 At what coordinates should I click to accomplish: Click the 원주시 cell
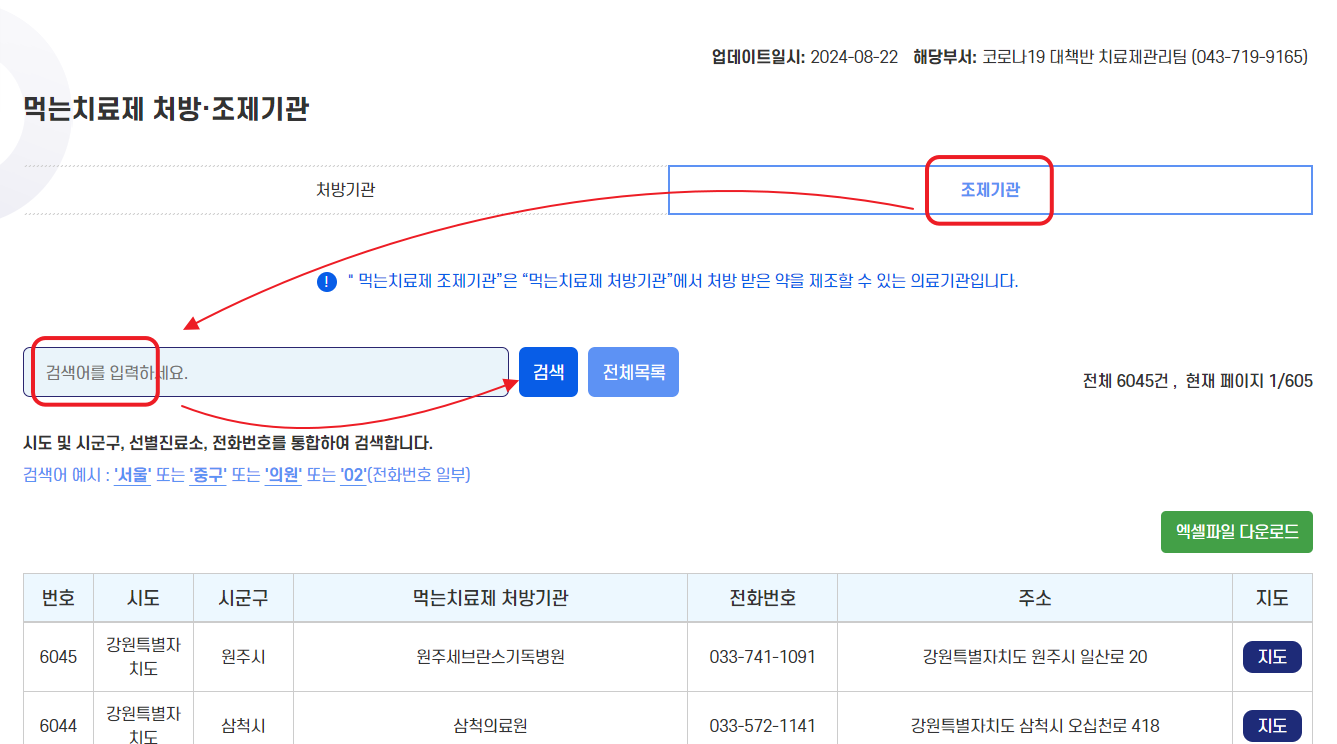coord(243,657)
